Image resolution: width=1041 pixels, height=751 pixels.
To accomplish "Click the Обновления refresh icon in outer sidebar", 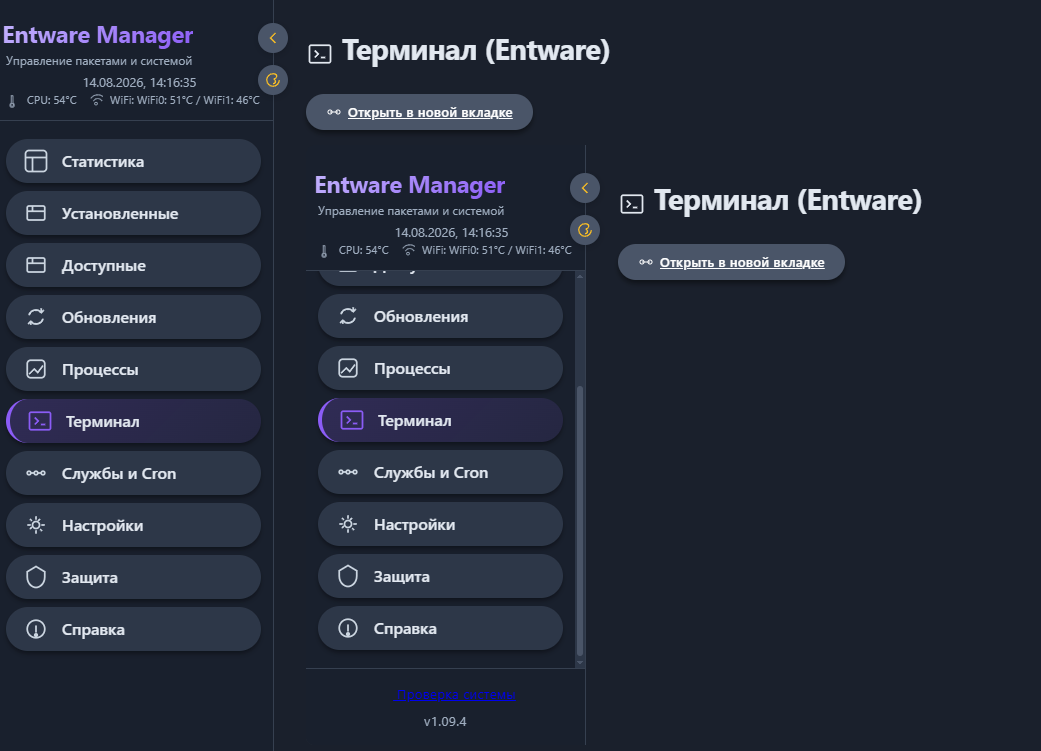I will click(x=36, y=317).
